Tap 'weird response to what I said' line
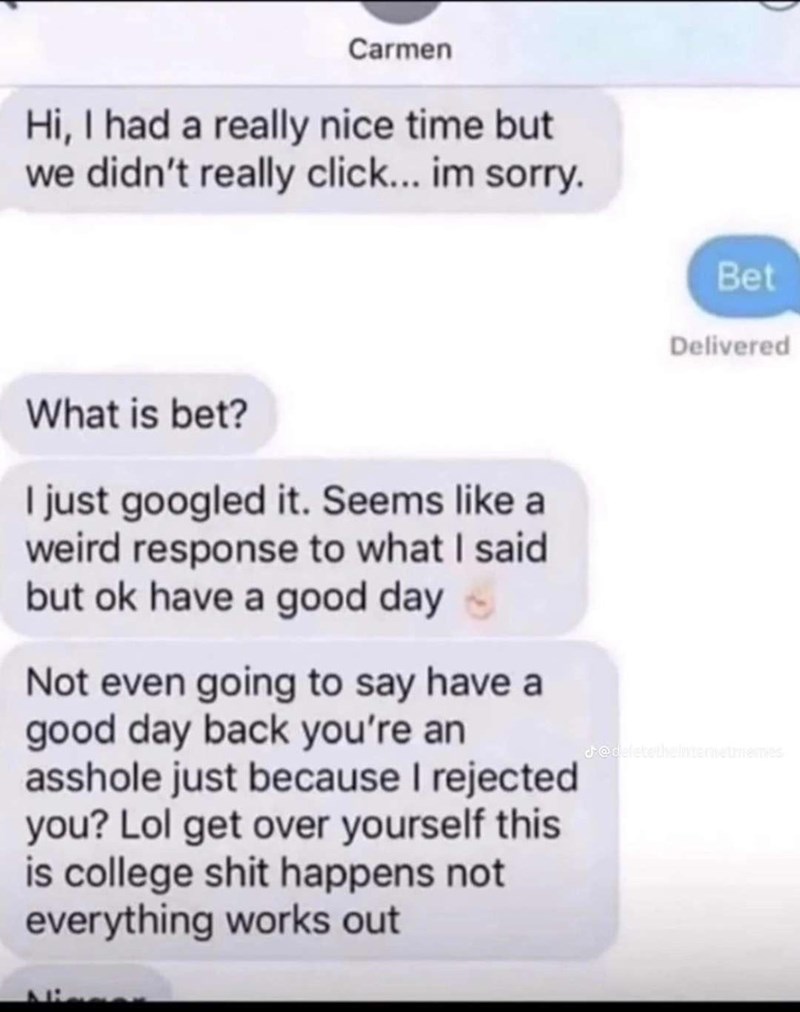The height and width of the screenshot is (1012, 800). [286, 549]
